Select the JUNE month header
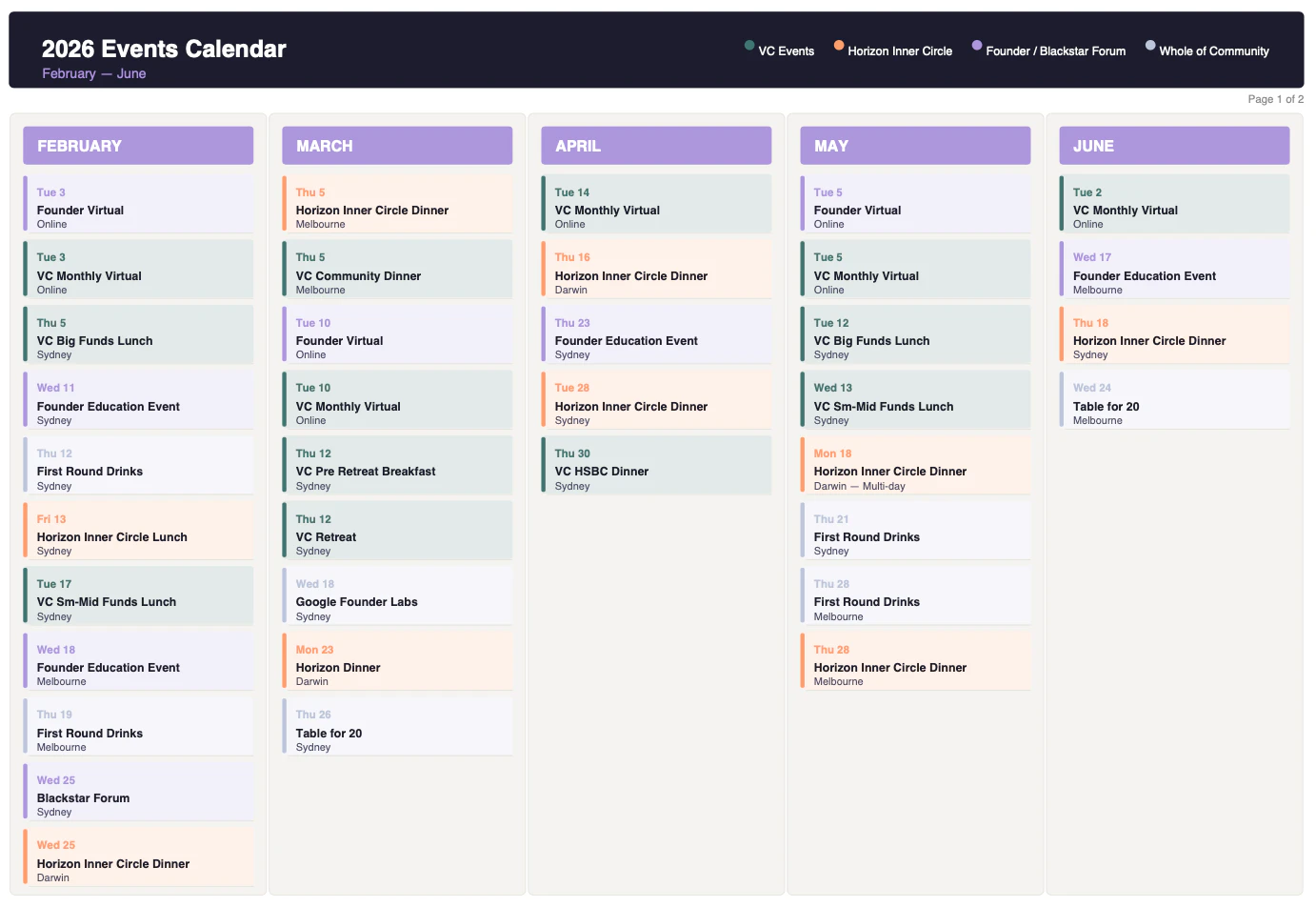The image size is (1316, 907). point(1174,146)
